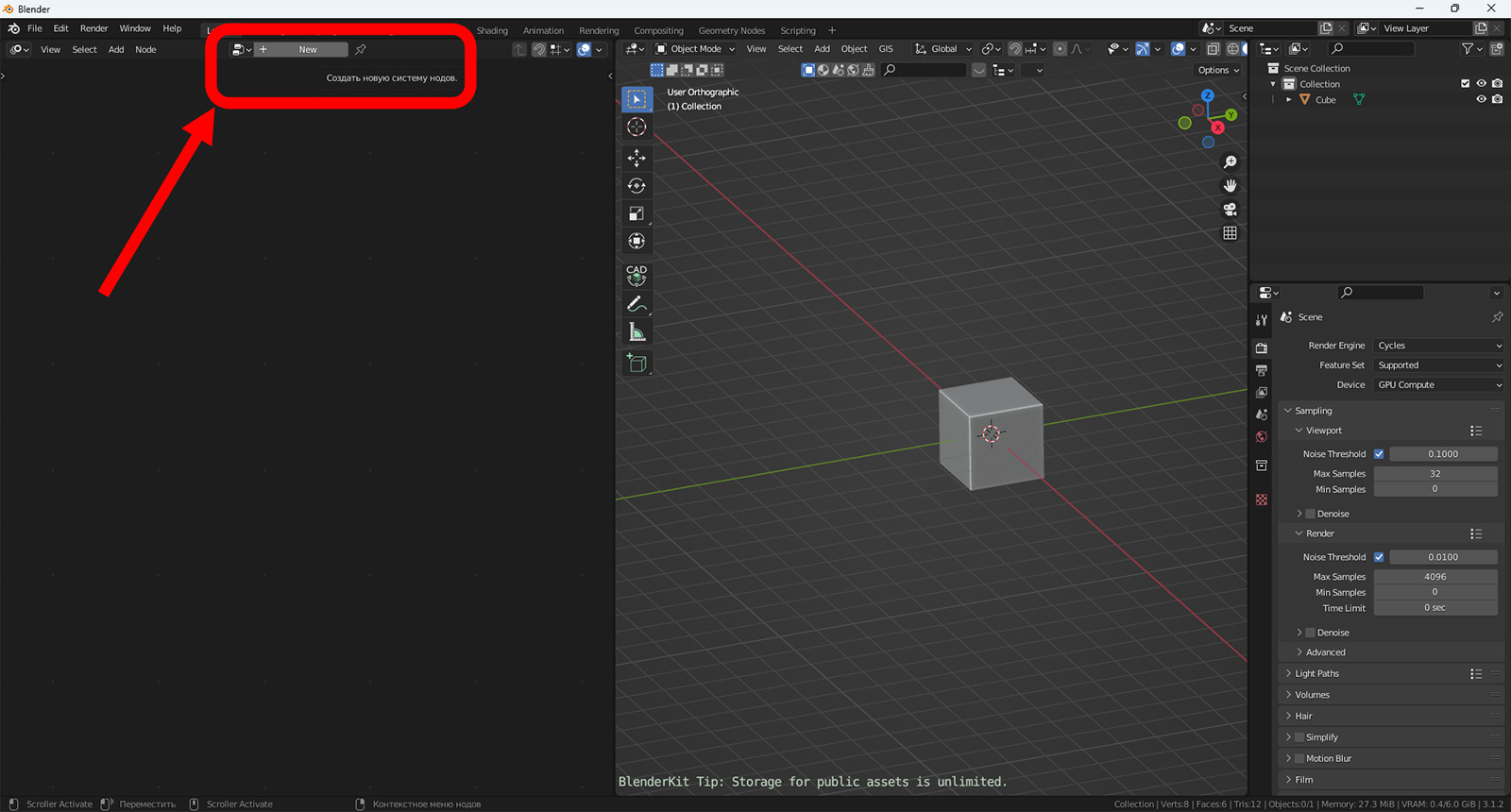This screenshot has height=812, width=1511.
Task: Switch to the Geometry Nodes workspace tab
Action: [x=731, y=30]
